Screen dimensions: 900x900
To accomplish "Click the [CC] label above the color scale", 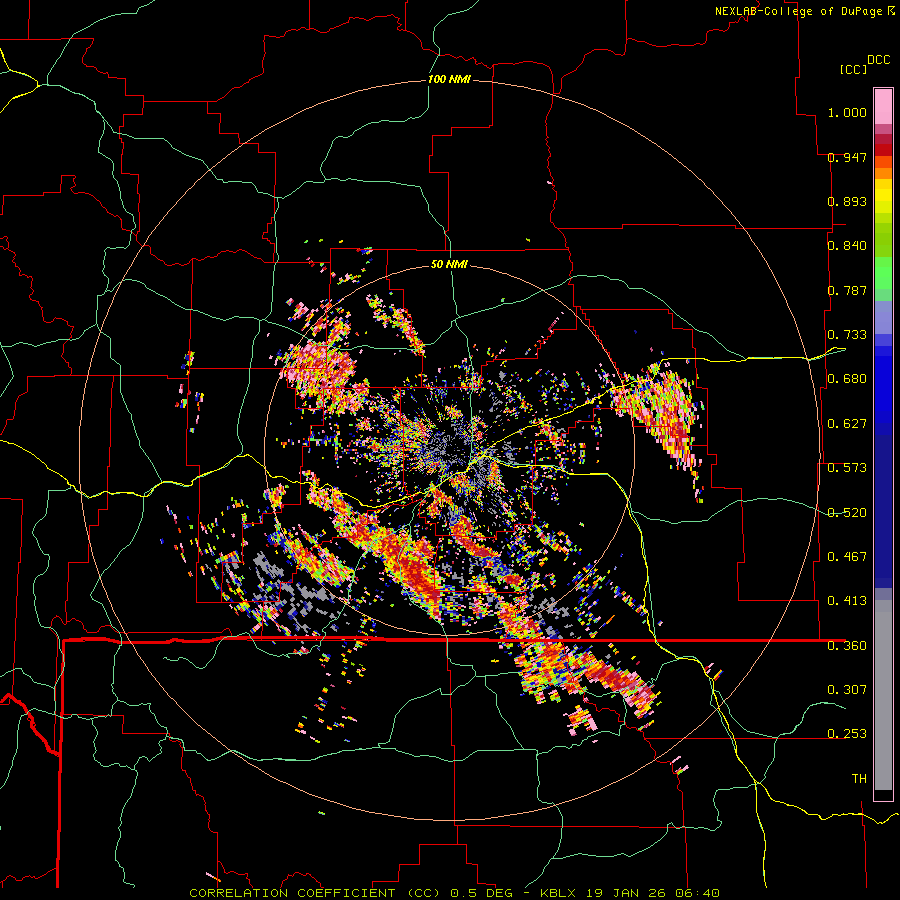I will (x=852, y=69).
